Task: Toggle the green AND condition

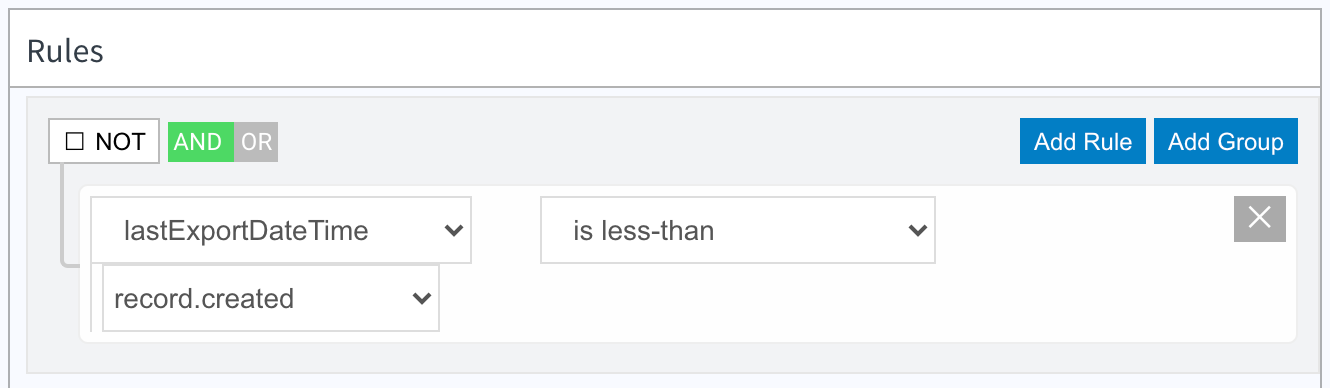Action: click(200, 142)
